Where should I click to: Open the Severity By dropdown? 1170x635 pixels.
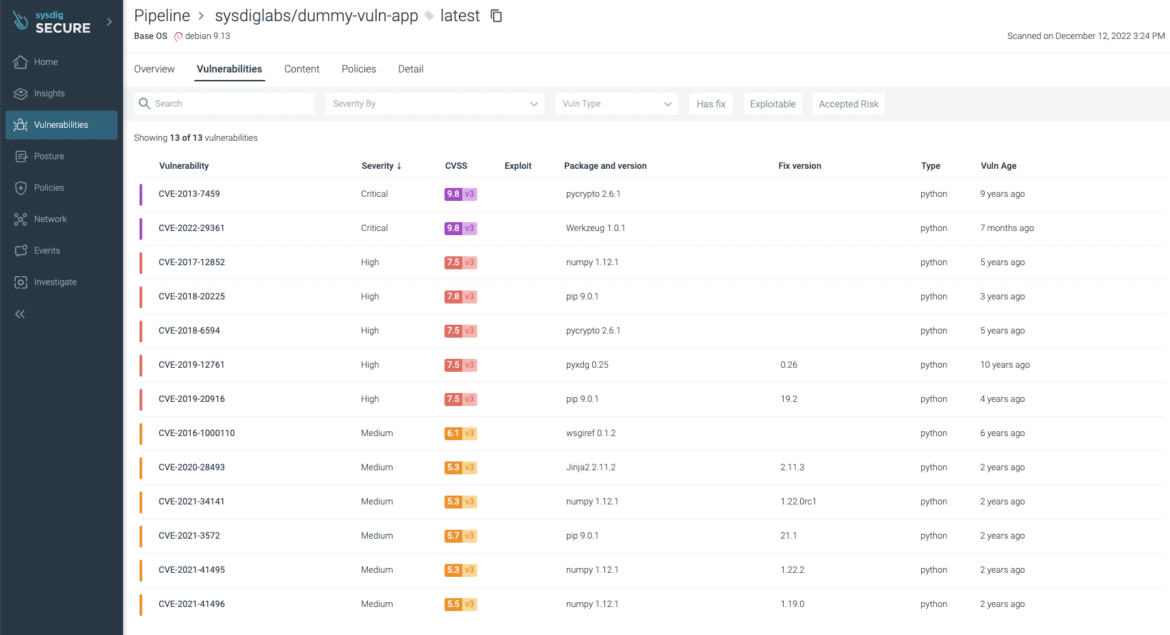click(434, 104)
